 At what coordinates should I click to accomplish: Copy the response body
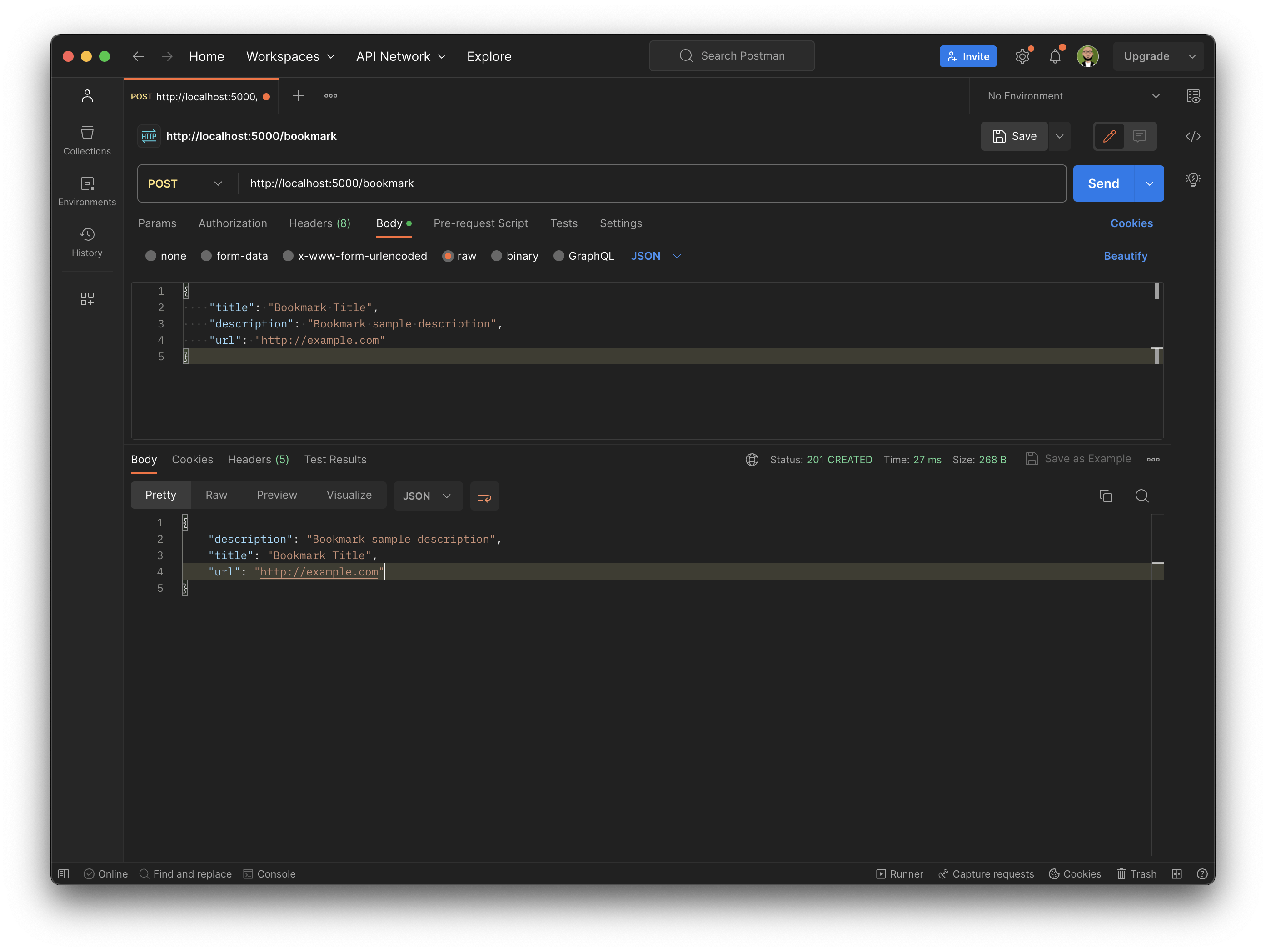click(1106, 496)
